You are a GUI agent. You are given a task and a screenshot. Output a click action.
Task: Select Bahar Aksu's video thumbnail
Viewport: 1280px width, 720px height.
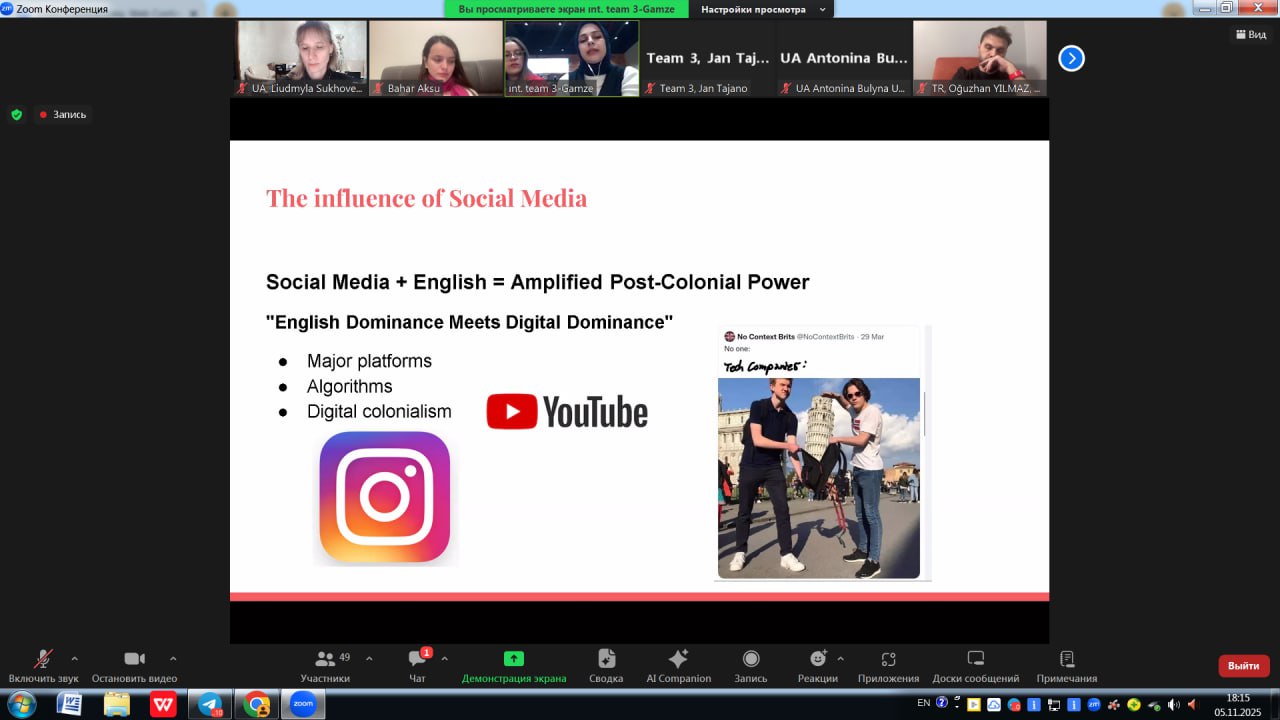pyautogui.click(x=435, y=58)
